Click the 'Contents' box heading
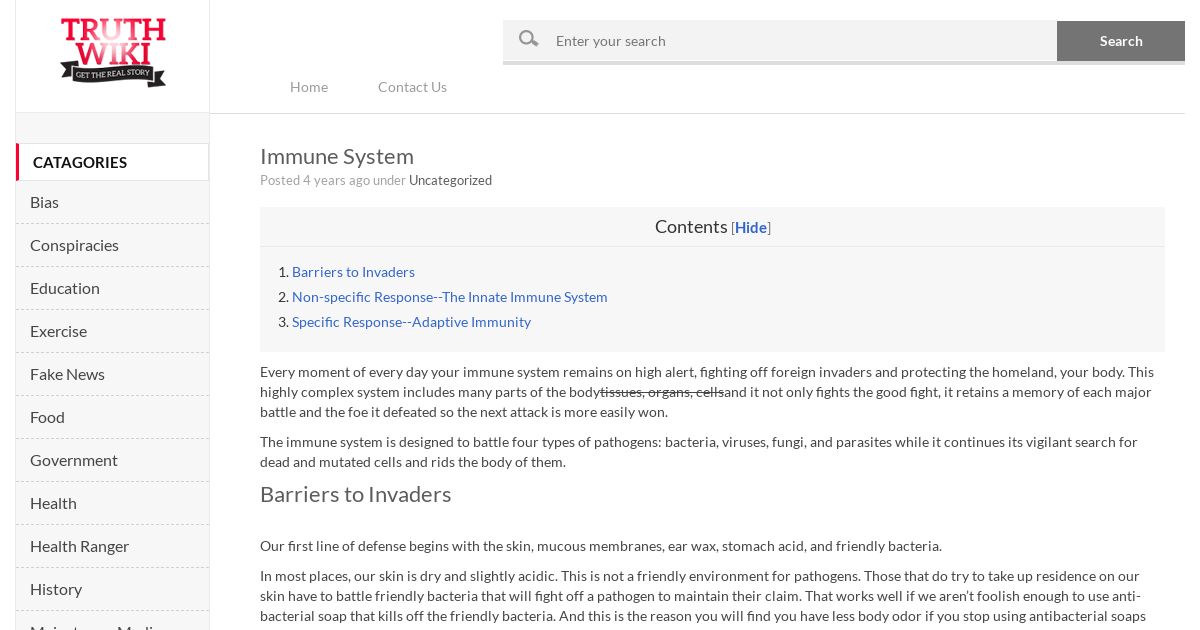 (x=691, y=227)
